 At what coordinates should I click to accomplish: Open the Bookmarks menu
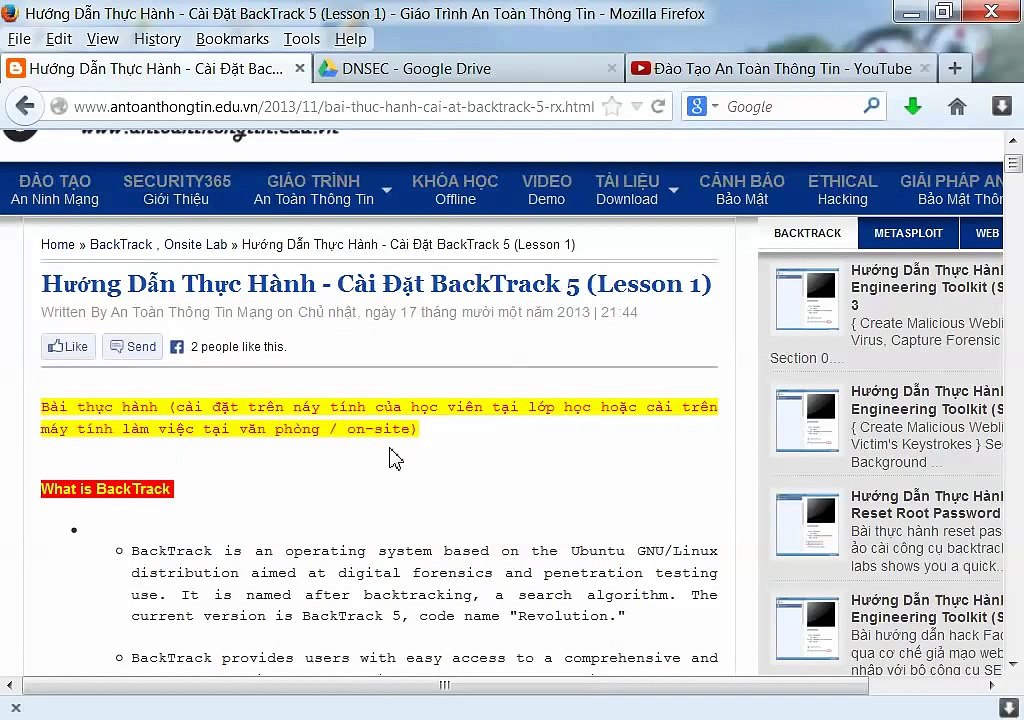[232, 39]
